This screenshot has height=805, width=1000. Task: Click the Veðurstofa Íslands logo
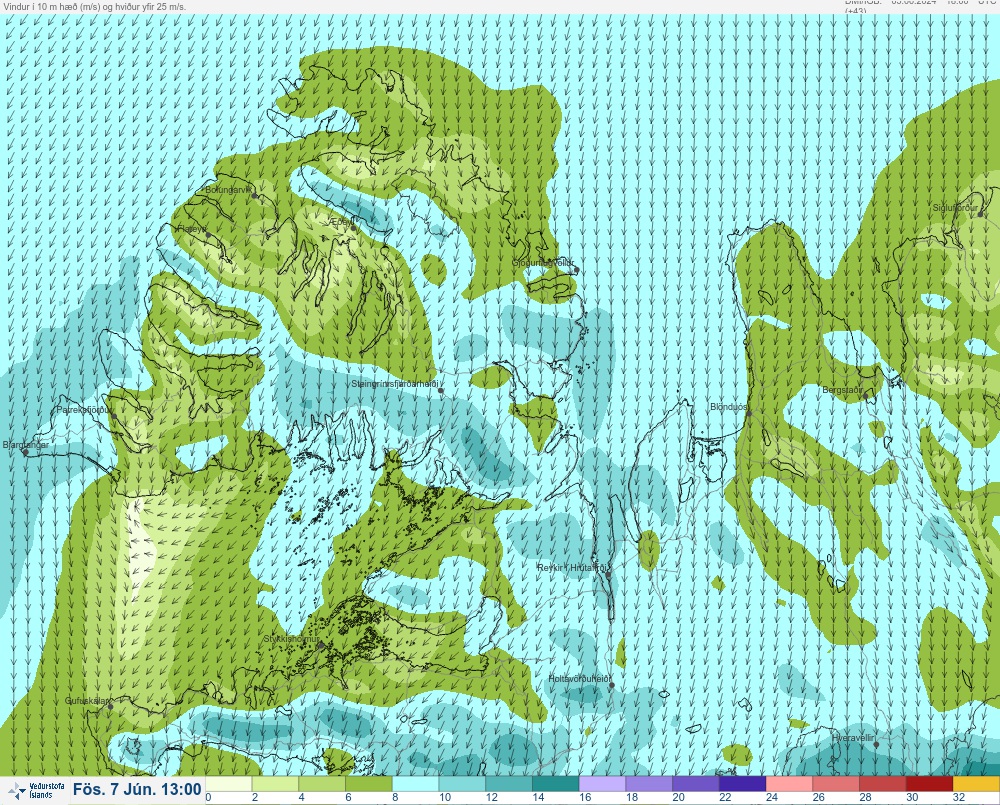tap(36, 790)
